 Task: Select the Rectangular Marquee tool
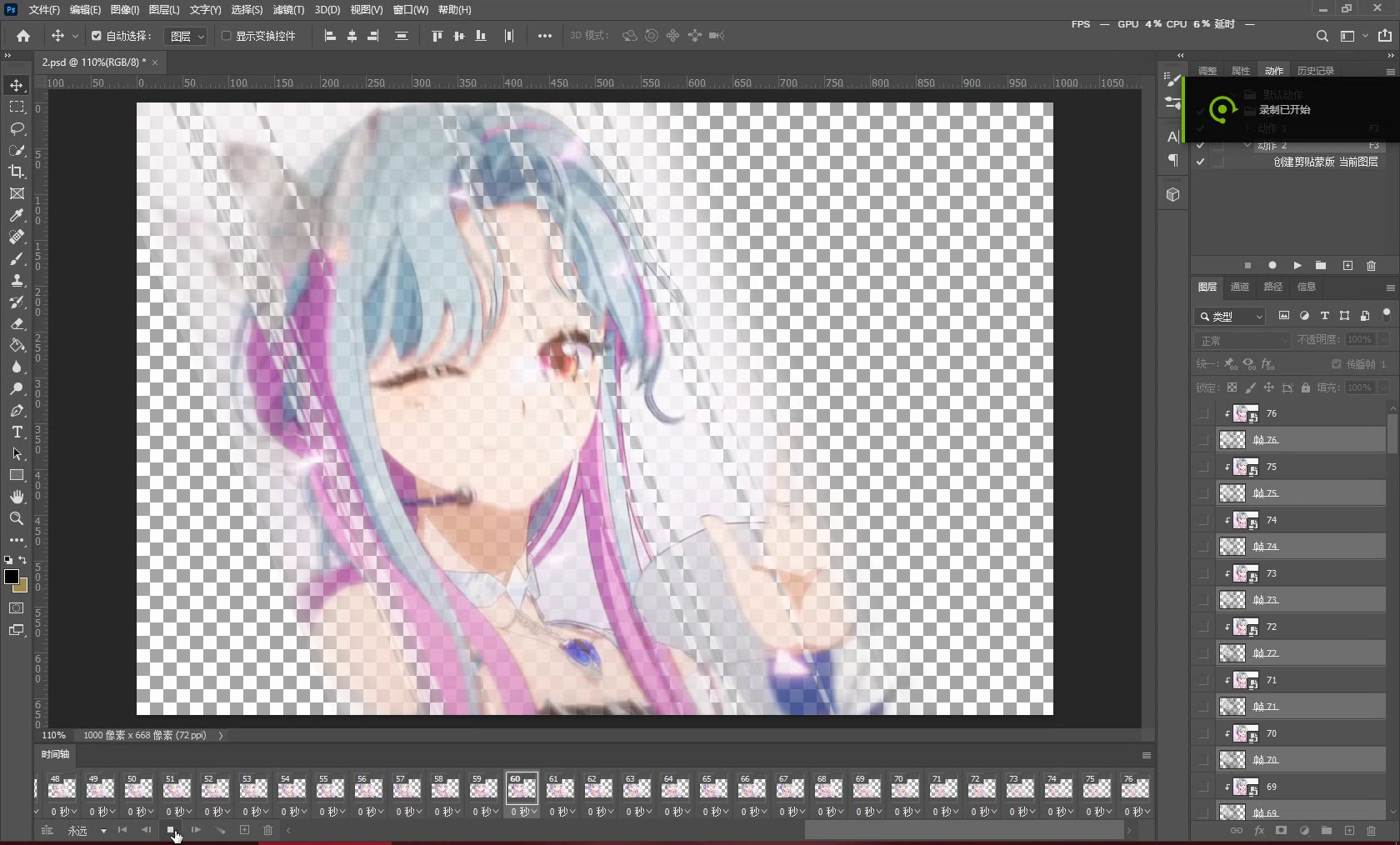click(17, 107)
